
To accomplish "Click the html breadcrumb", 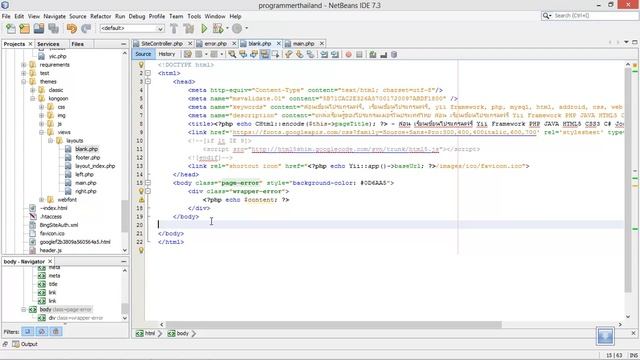I will (146, 333).
